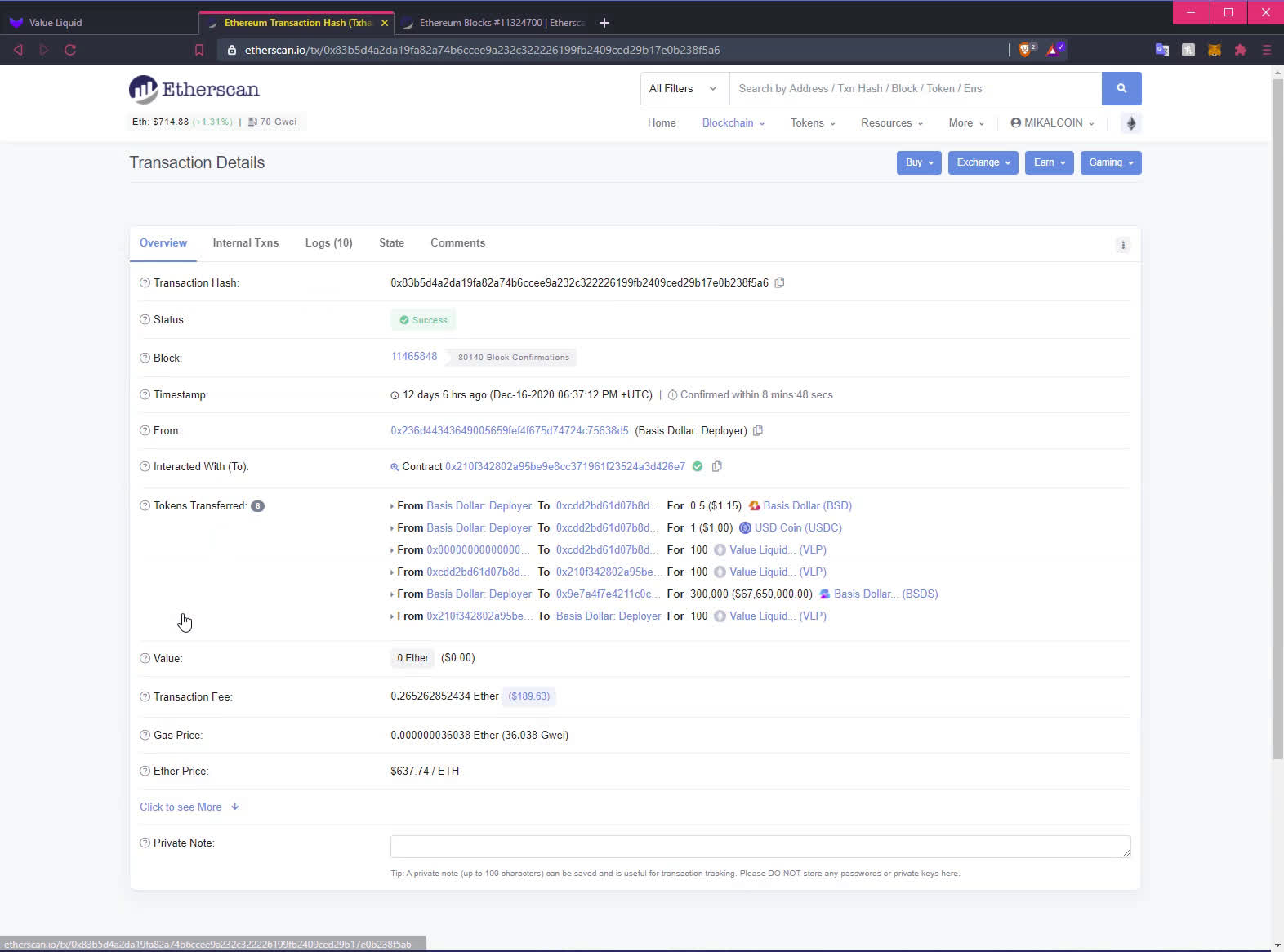Select the Overview tab
This screenshot has height=952, width=1284.
click(163, 242)
